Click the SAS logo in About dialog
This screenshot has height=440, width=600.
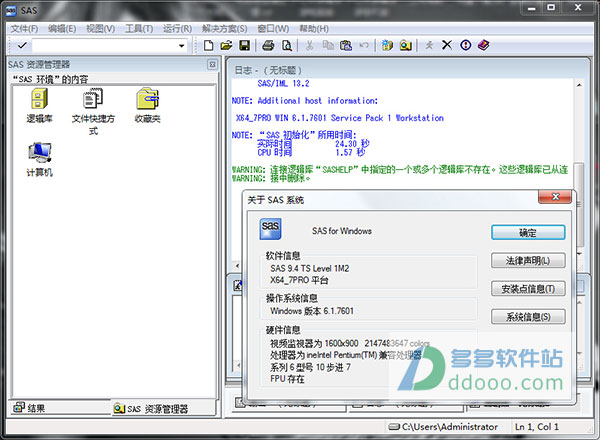pos(270,229)
